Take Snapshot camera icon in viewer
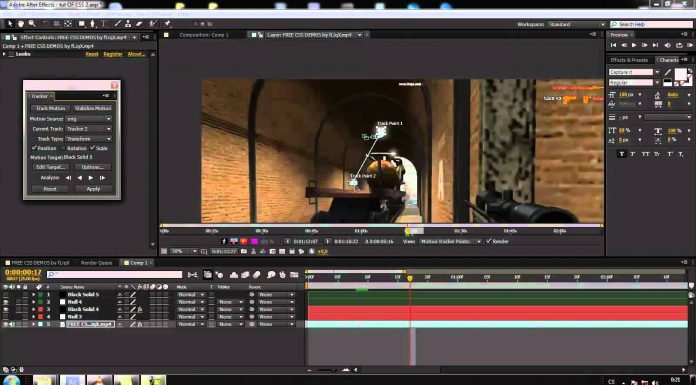 (244, 251)
